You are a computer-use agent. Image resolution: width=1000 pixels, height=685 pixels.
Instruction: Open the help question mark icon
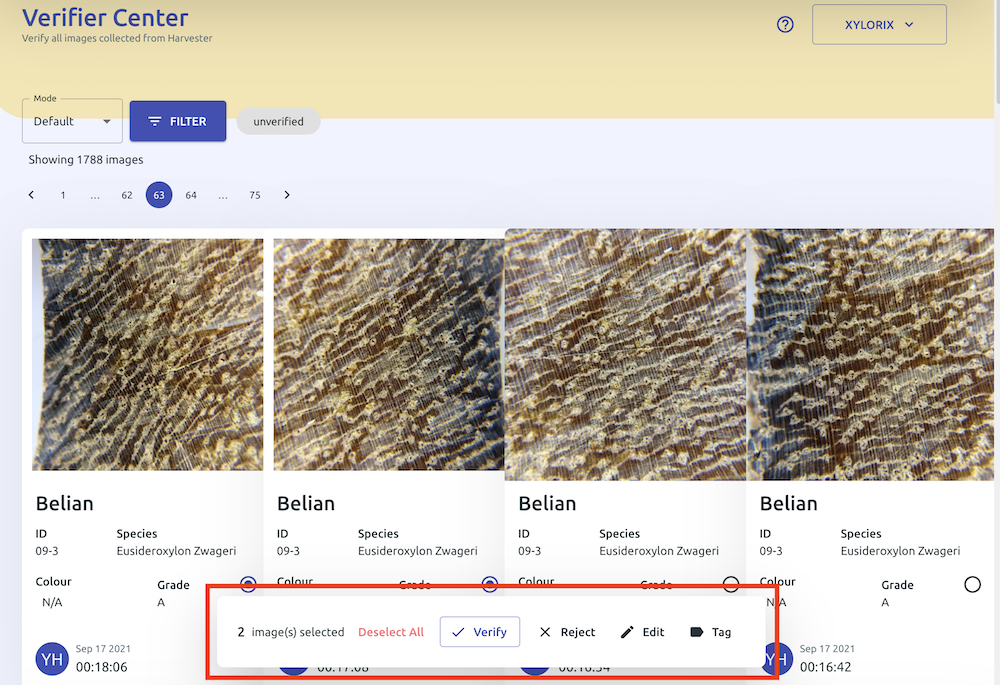click(785, 25)
